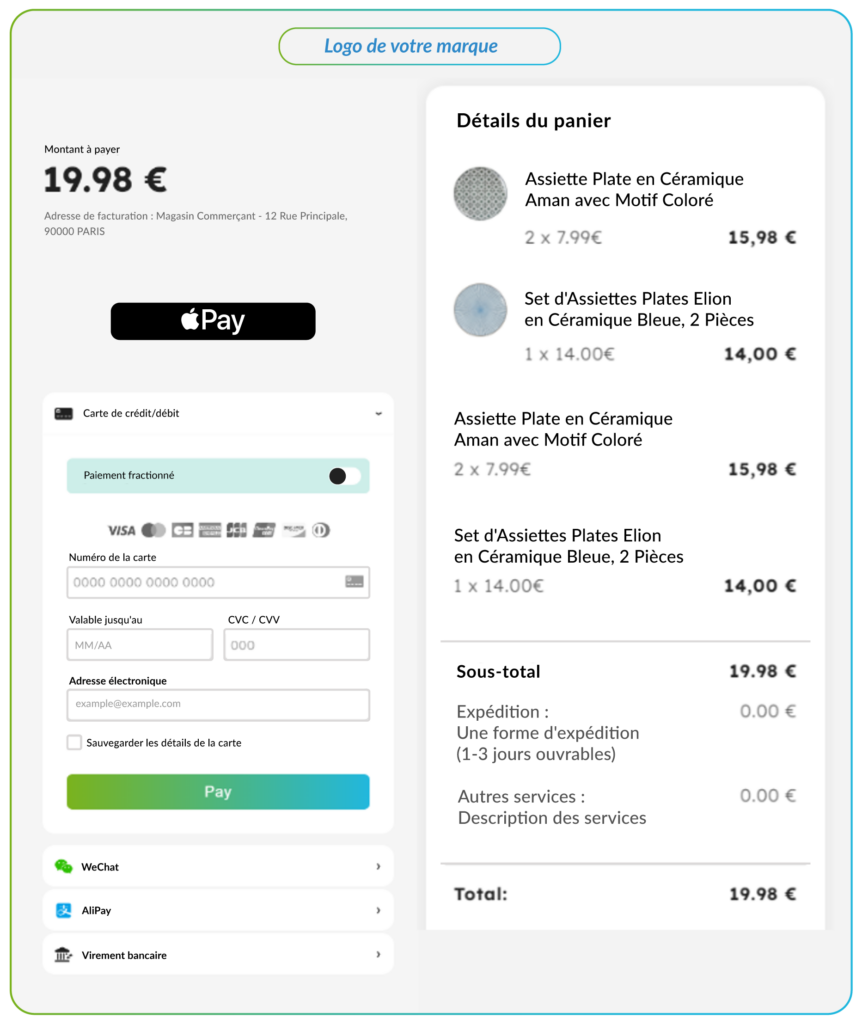
Task: Open the Virement bancaire payment option
Action: pos(218,955)
